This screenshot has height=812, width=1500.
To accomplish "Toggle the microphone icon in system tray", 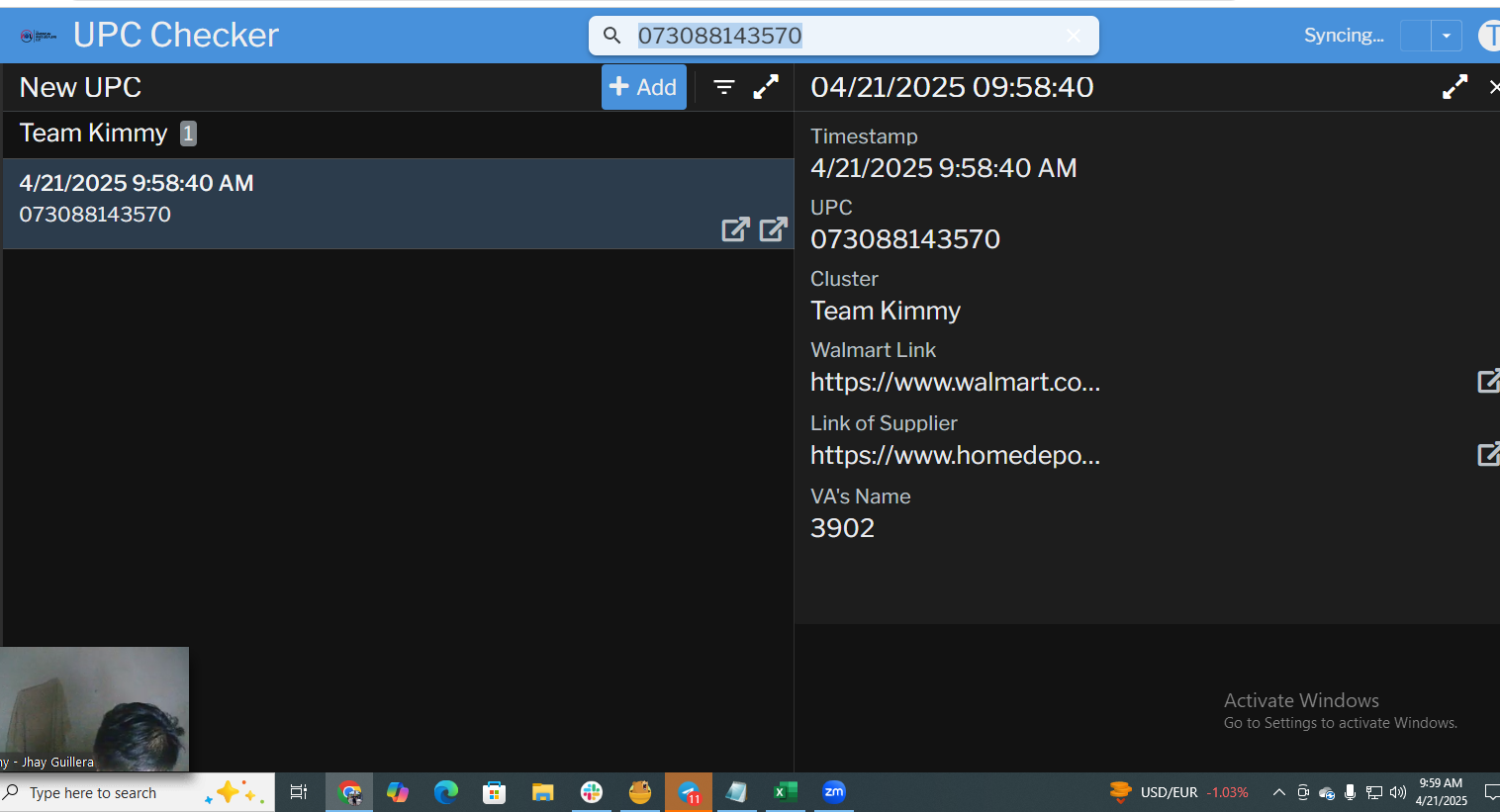I will [1350, 792].
